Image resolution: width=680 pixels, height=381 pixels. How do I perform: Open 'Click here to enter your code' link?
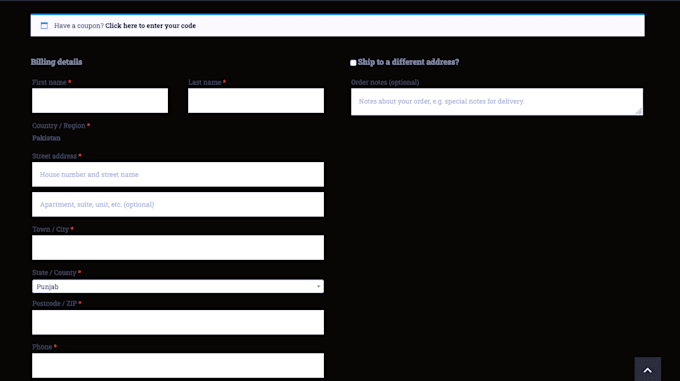point(150,26)
